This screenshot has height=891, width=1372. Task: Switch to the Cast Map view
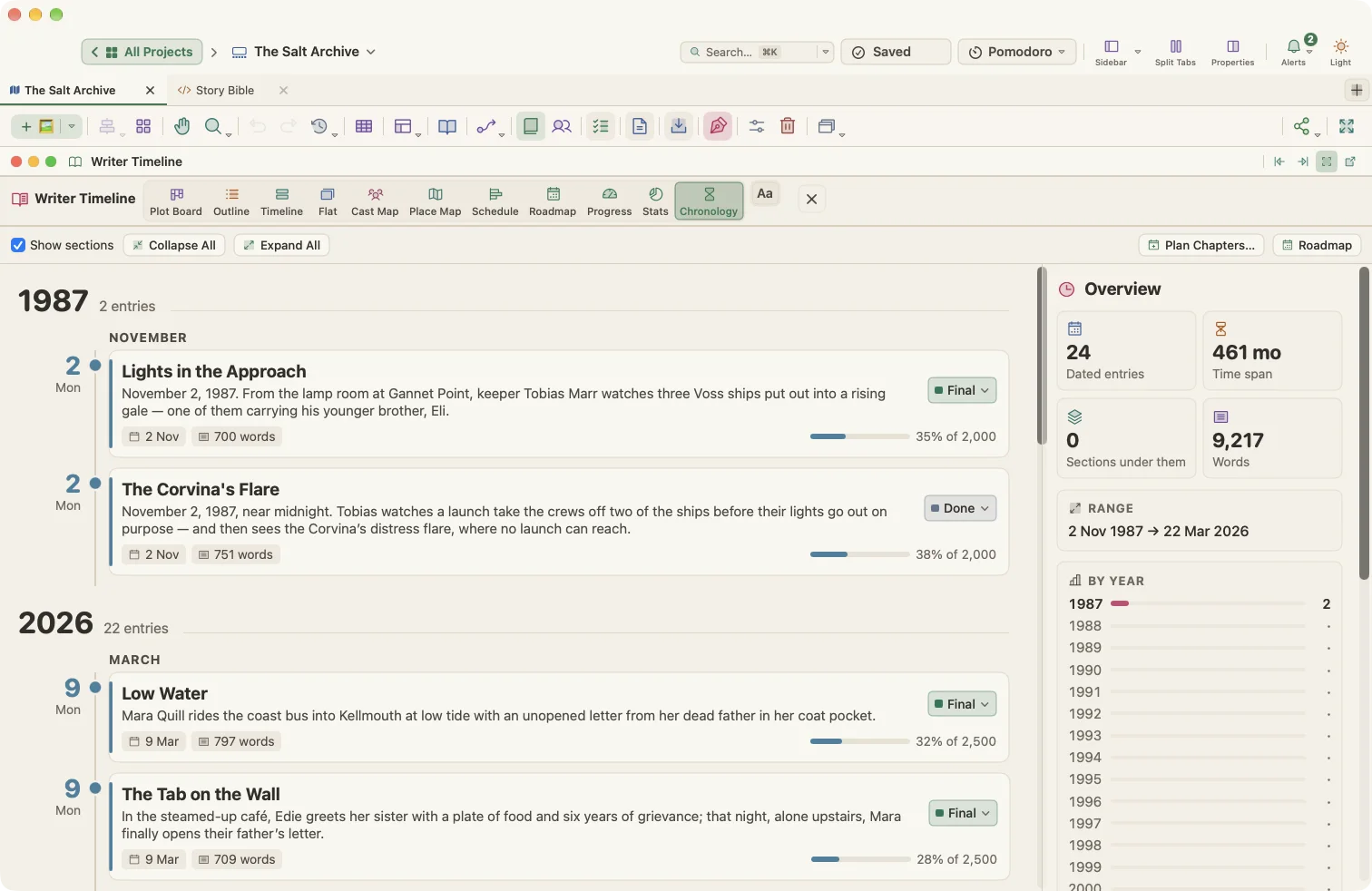[x=375, y=201]
